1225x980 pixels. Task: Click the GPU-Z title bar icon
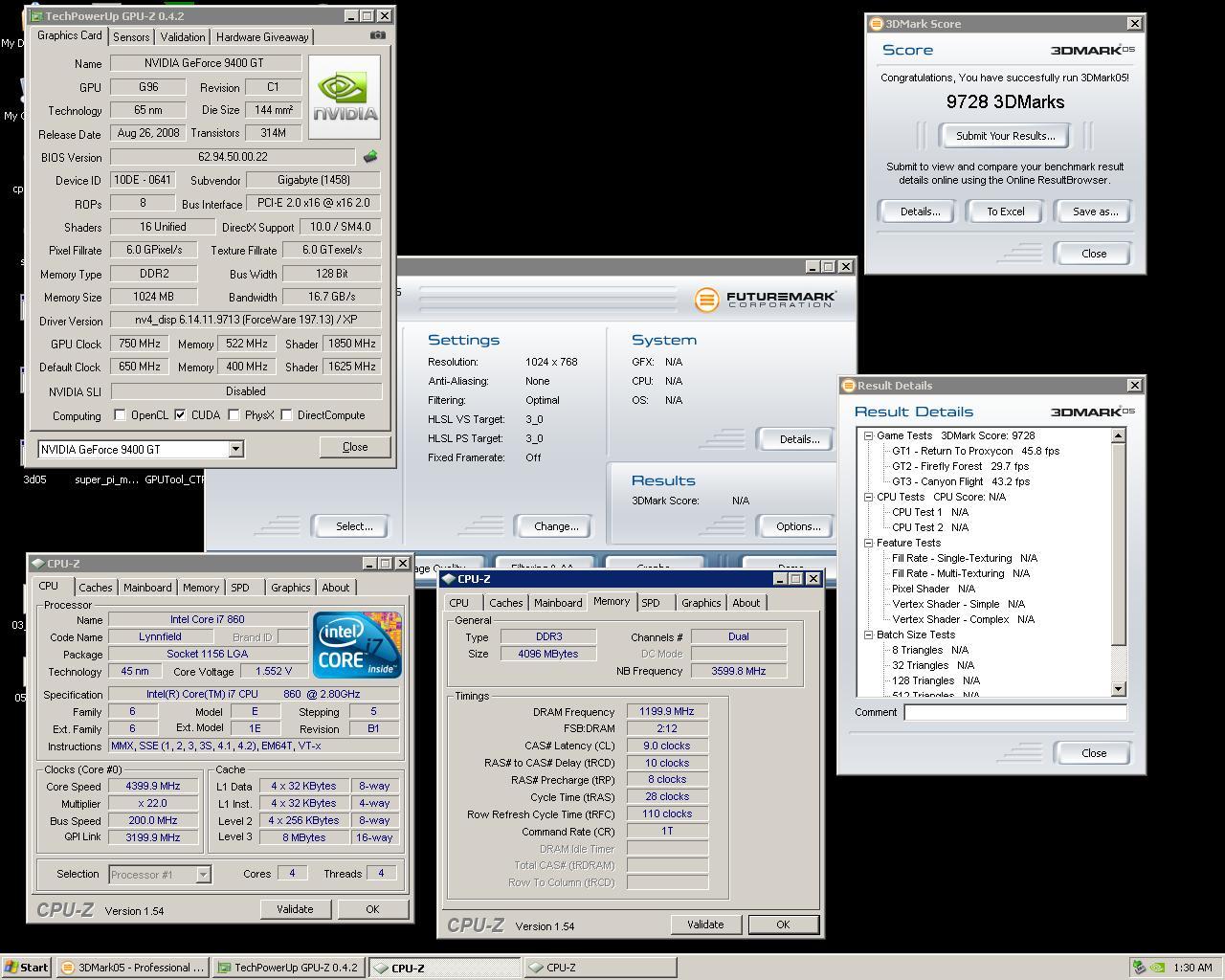coord(36,16)
